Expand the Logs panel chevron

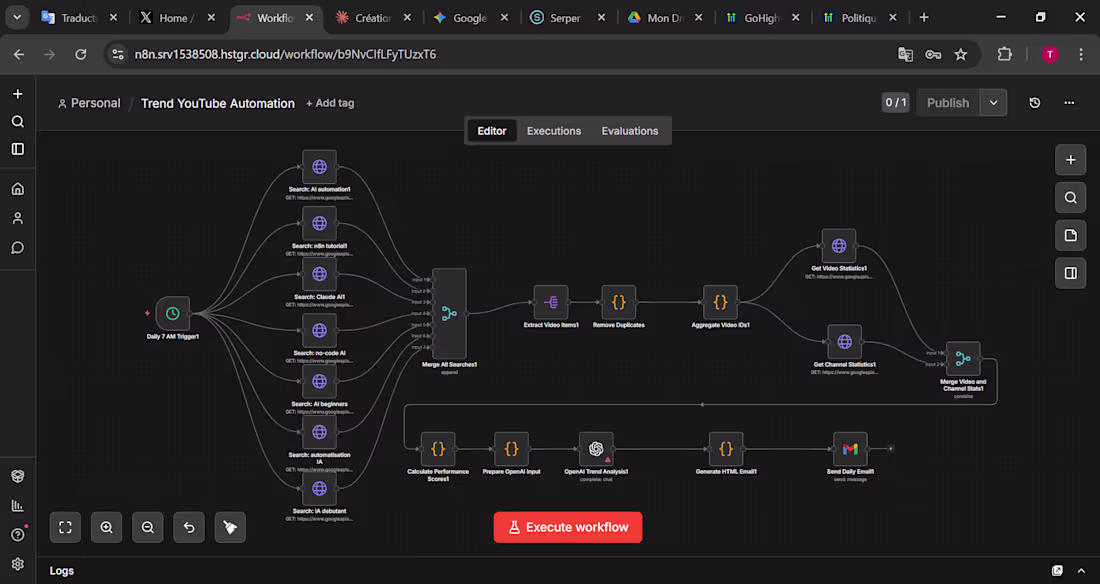[1081, 571]
